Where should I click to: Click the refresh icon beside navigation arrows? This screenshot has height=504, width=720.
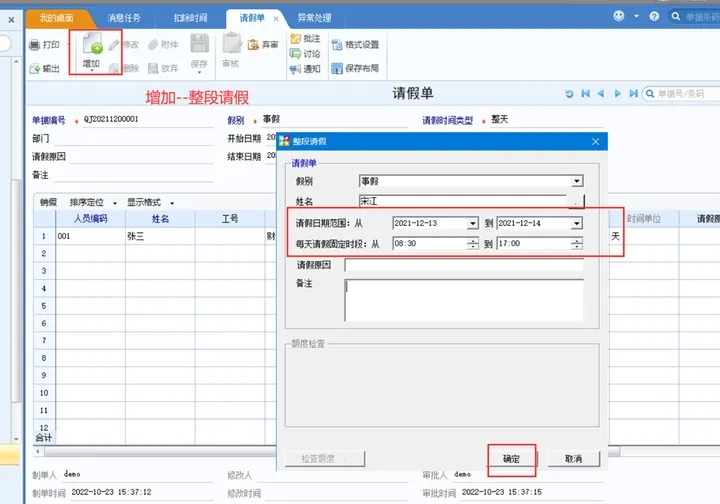click(x=569, y=94)
